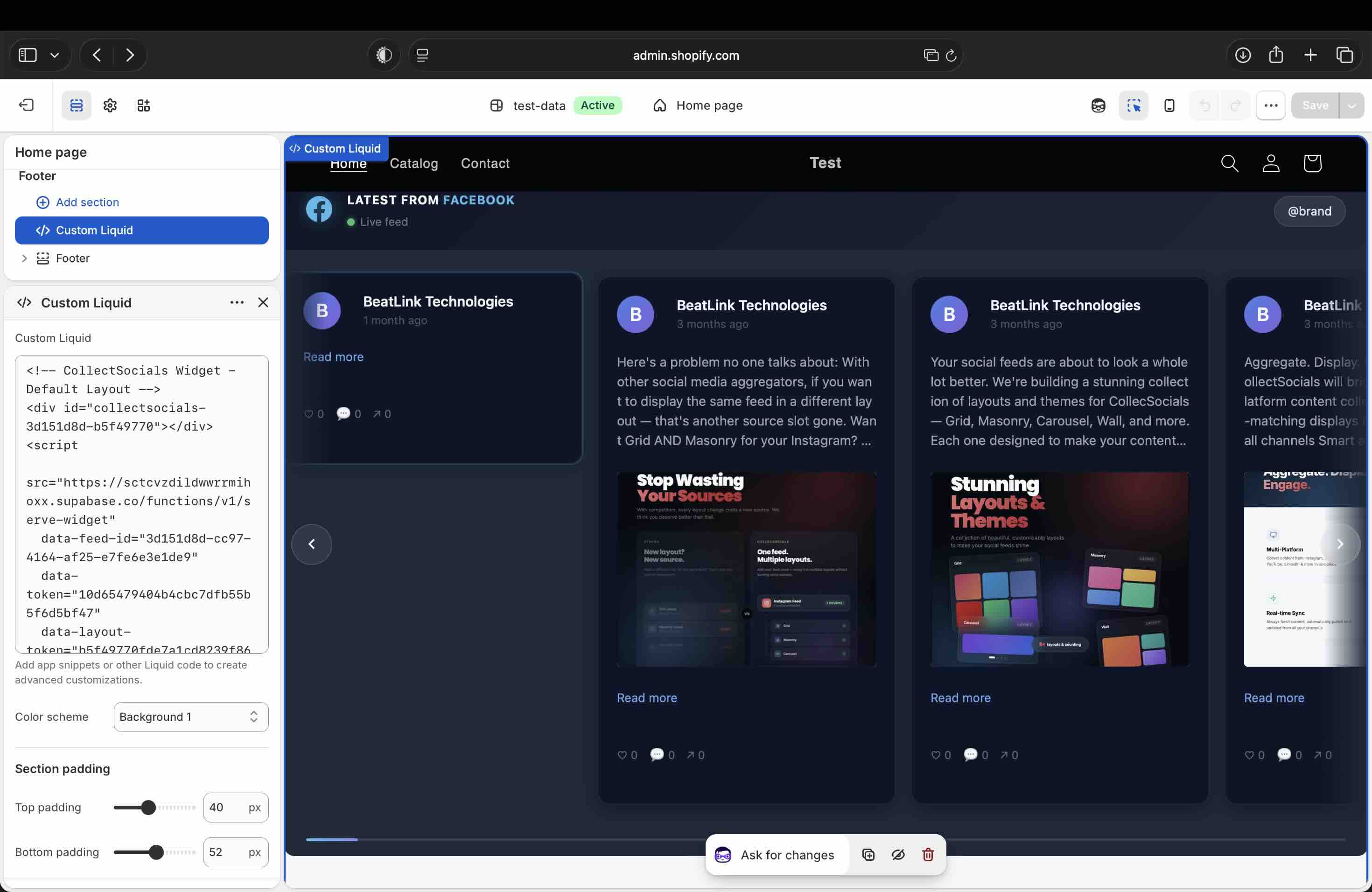
Task: Click the carousel progress bar
Action: (x=826, y=840)
